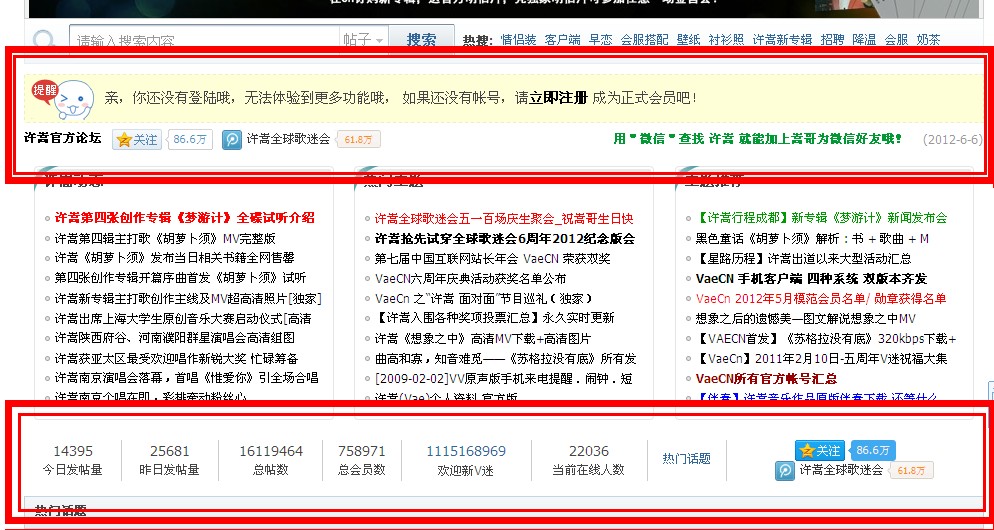The height and width of the screenshot is (530, 994).
Task: Open 曲高和寡,知音难觅 topic link
Action: coord(505,359)
